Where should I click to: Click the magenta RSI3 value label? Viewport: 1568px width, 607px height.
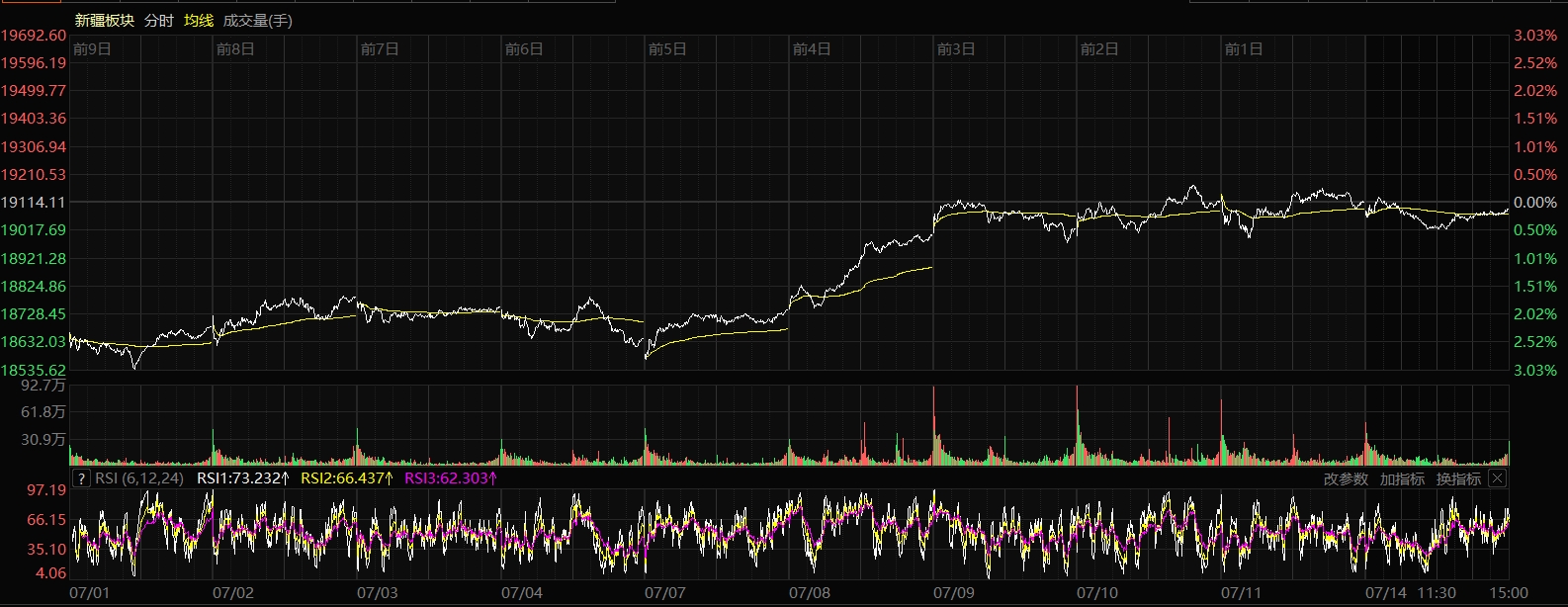tap(451, 478)
